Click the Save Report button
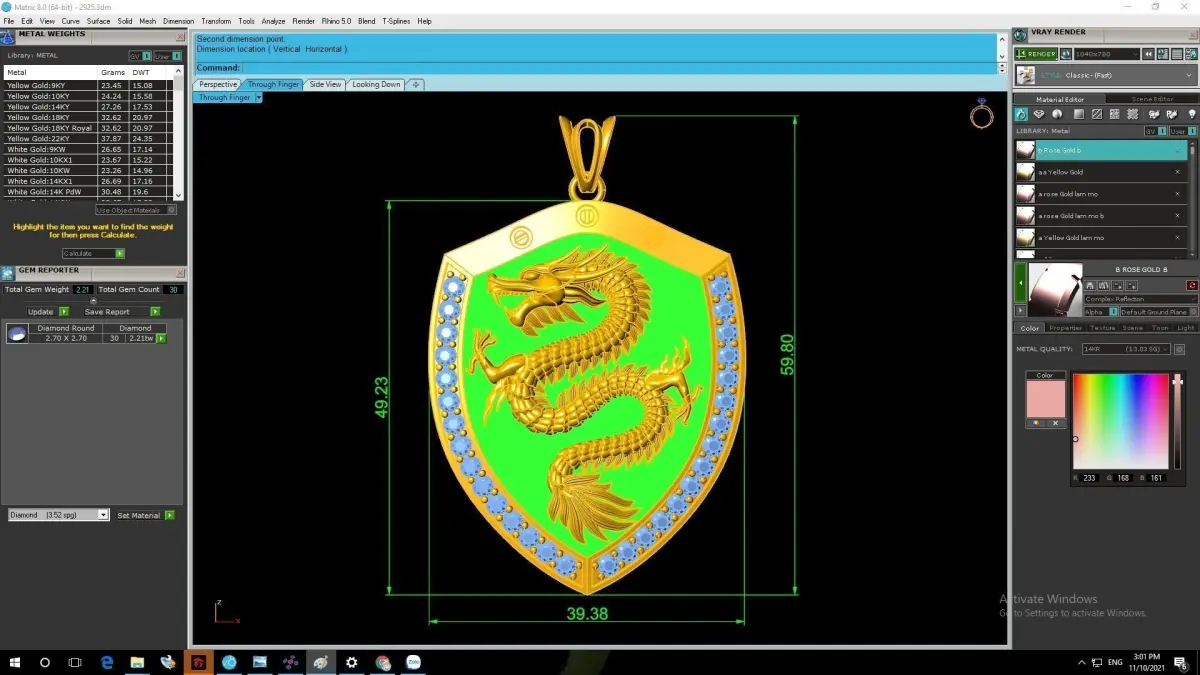The width and height of the screenshot is (1200, 675). (x=107, y=311)
